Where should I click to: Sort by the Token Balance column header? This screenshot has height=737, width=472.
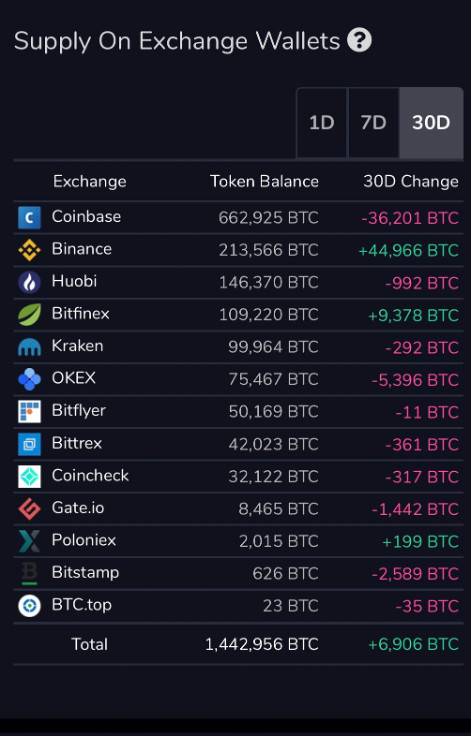click(264, 181)
